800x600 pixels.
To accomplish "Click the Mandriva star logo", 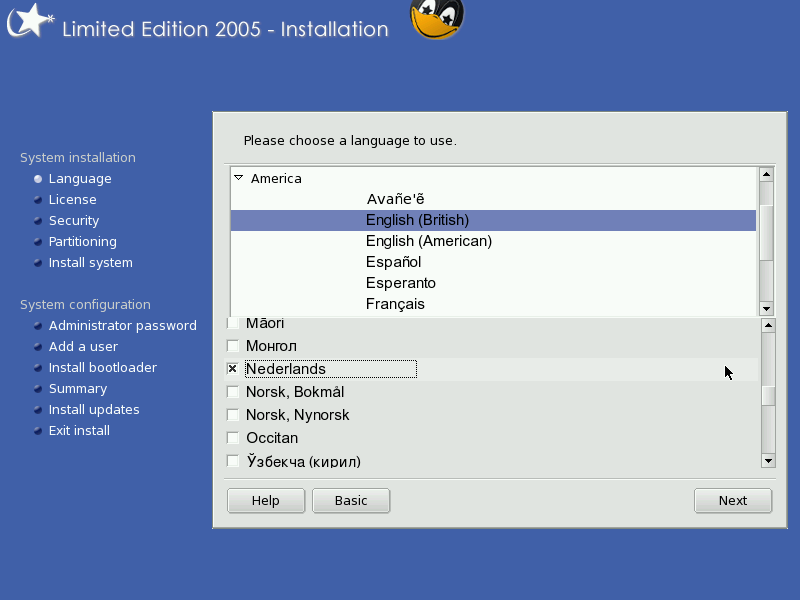I will [30, 20].
